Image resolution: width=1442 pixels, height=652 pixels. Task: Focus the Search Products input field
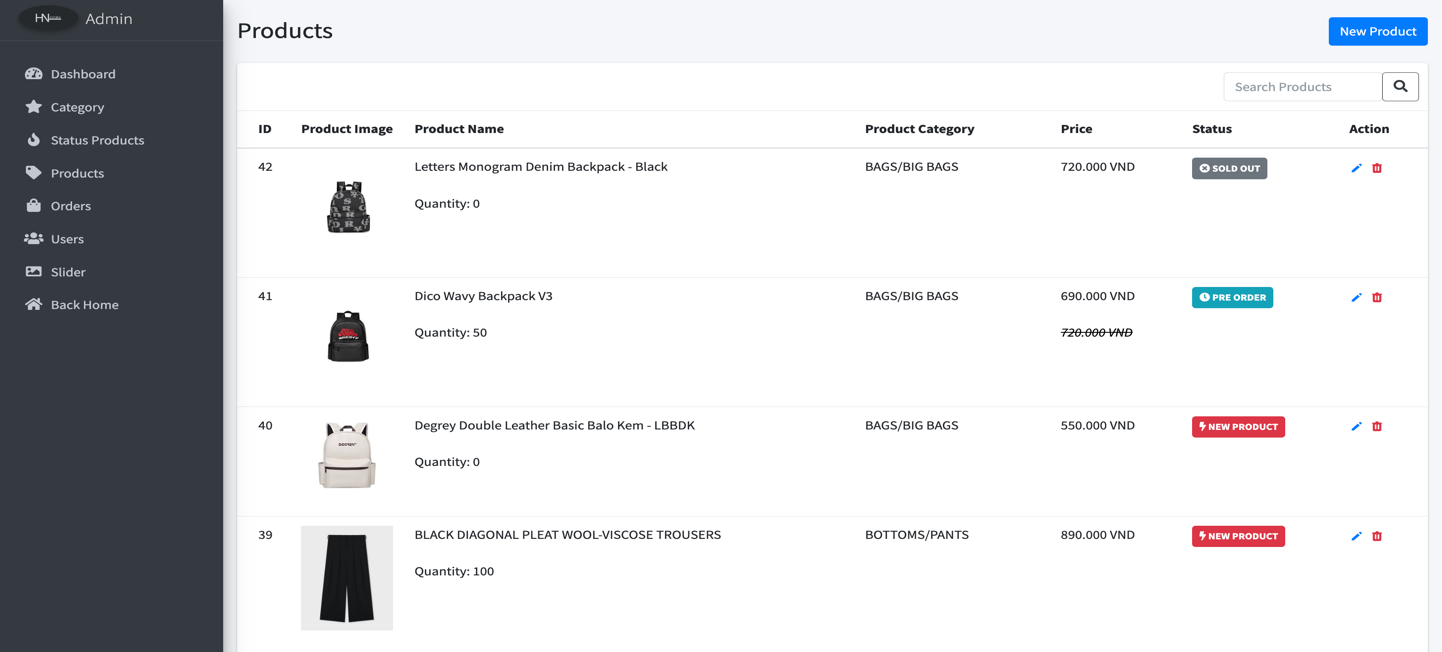click(x=1302, y=87)
